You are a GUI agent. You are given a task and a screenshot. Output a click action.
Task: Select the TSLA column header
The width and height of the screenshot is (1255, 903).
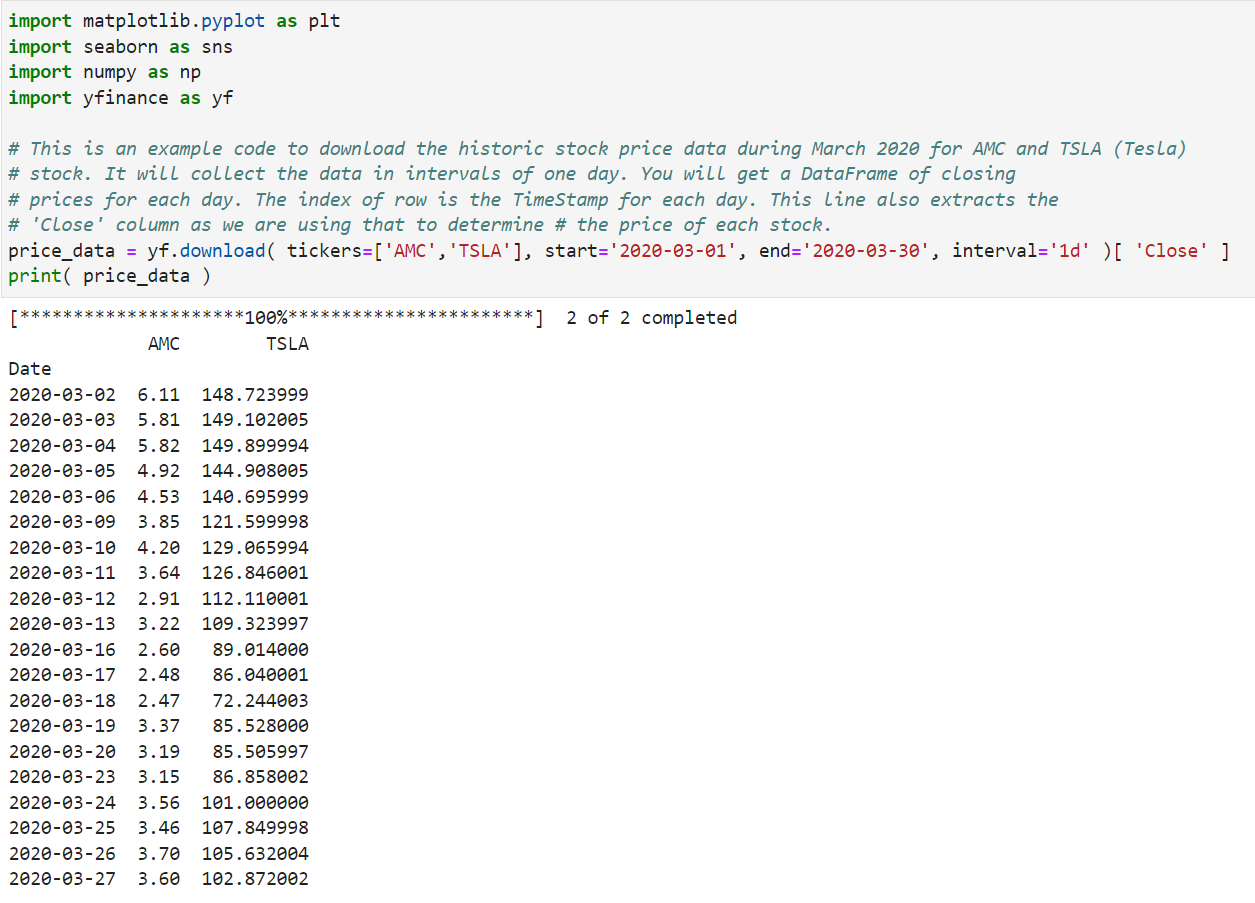287,343
